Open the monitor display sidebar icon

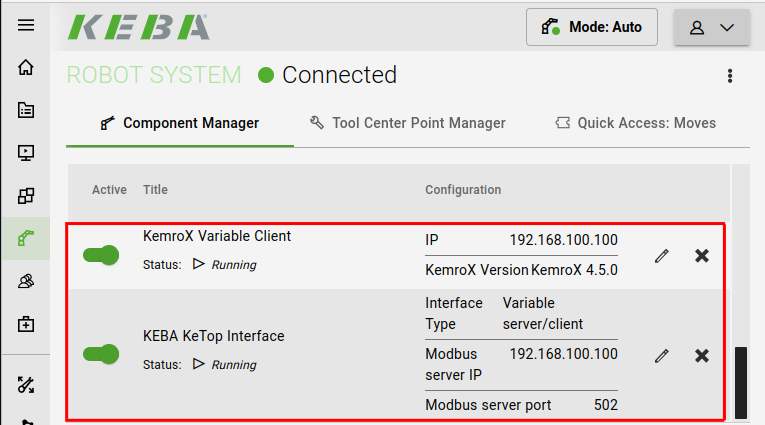[26, 153]
